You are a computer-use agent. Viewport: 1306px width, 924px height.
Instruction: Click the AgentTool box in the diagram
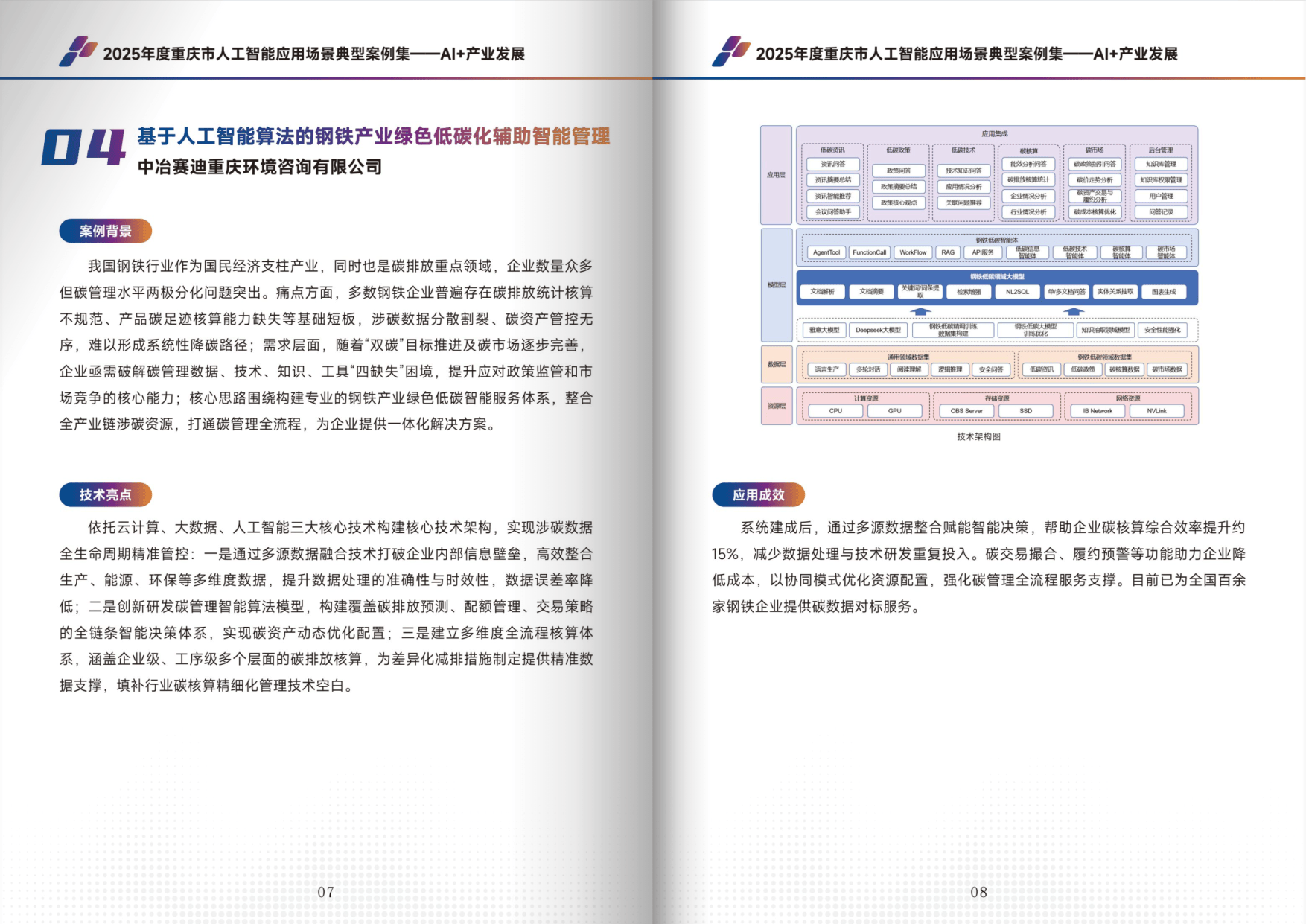(826, 252)
